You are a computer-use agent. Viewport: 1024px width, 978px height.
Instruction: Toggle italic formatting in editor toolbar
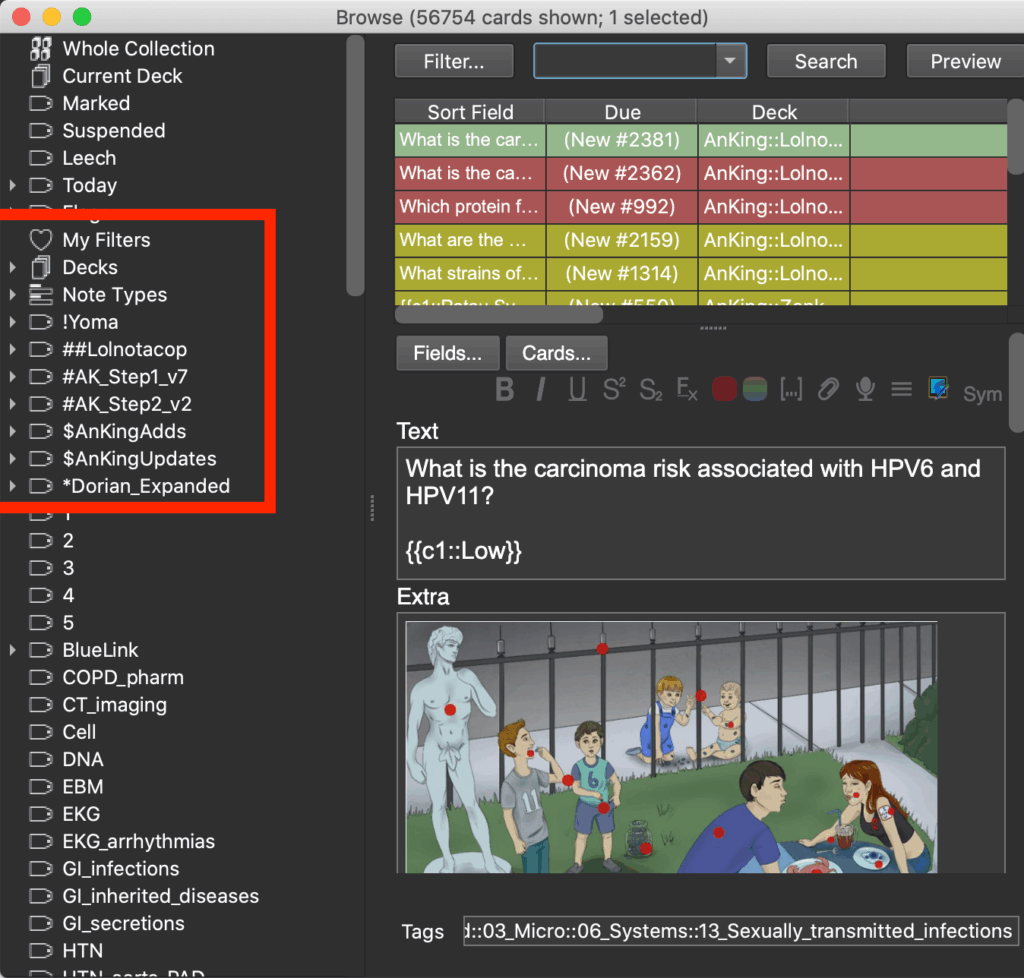point(541,390)
